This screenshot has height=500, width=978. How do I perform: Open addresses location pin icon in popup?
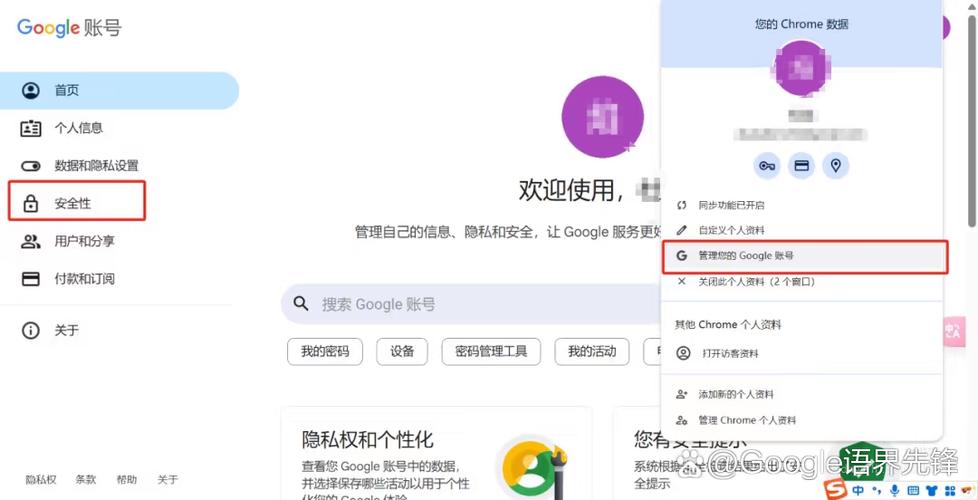point(836,166)
